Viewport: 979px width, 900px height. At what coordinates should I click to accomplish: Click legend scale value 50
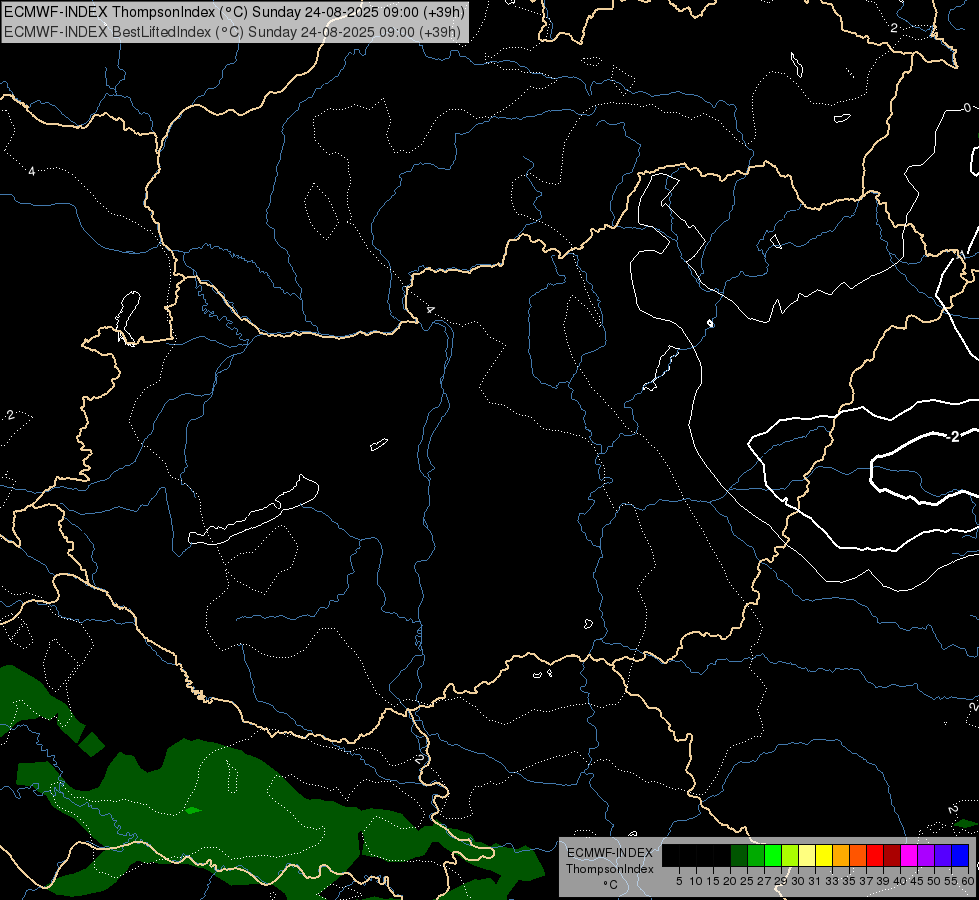(934, 881)
